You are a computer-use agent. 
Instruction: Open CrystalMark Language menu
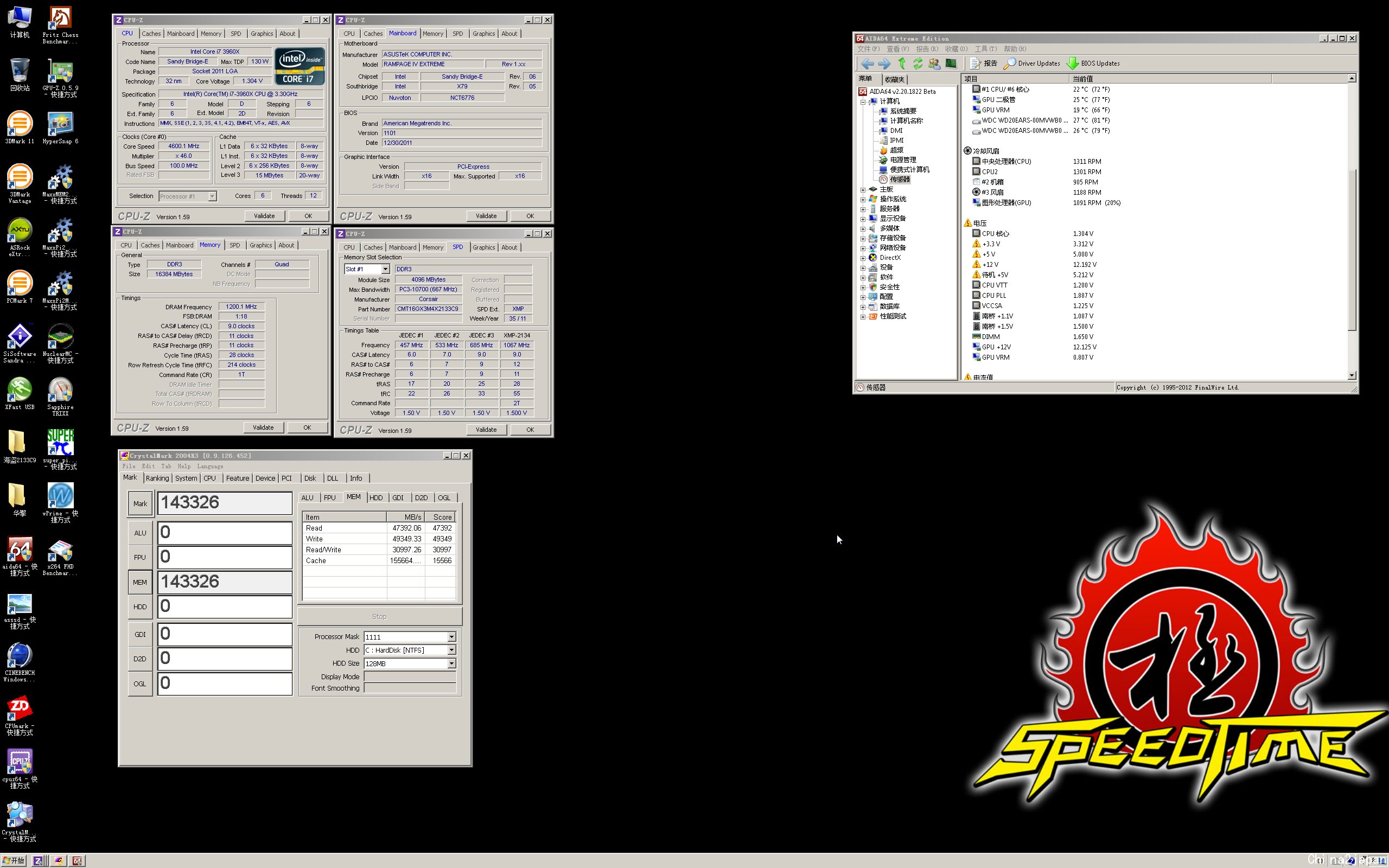click(x=210, y=466)
